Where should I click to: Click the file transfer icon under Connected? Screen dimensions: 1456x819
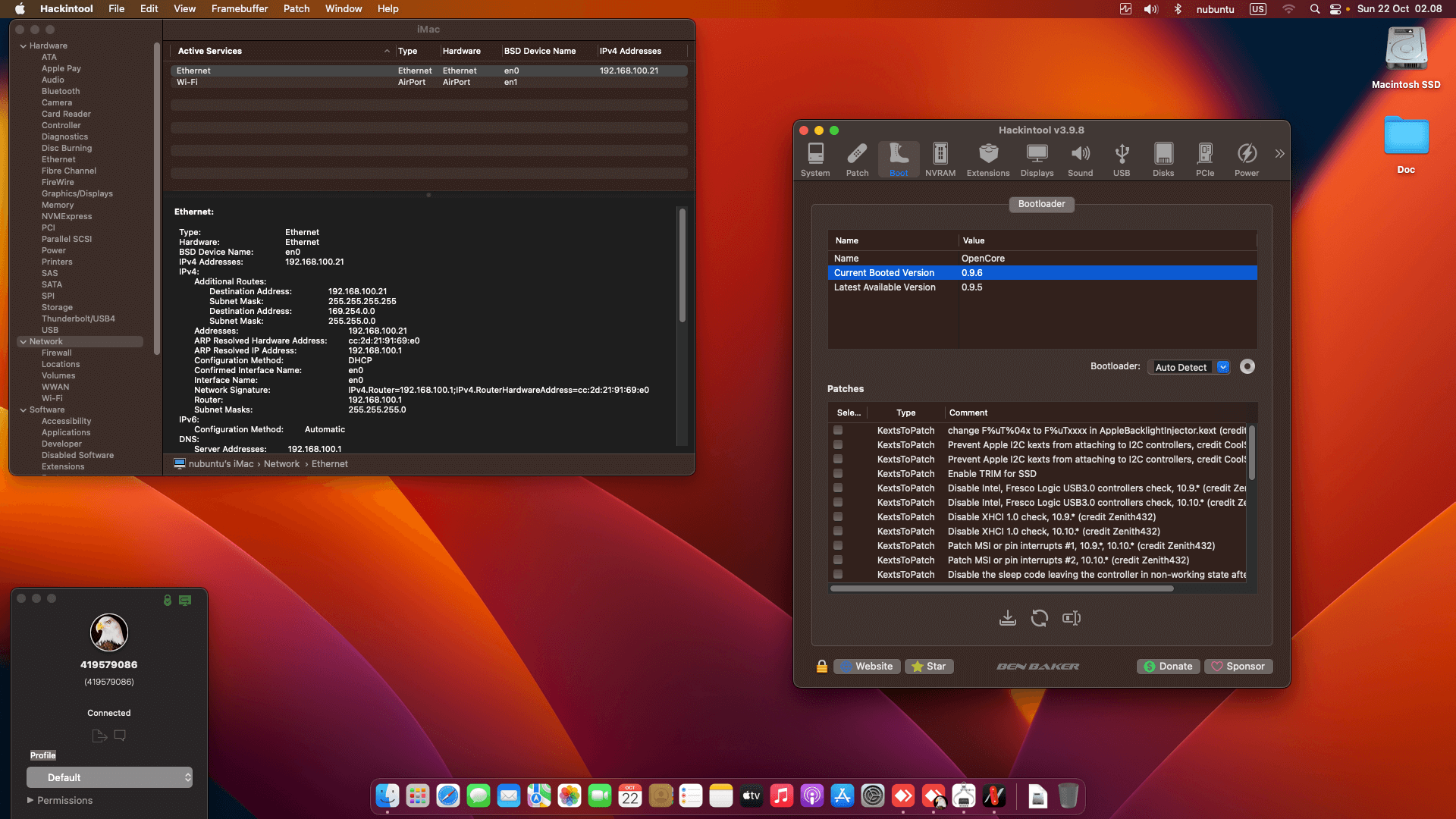coord(99,736)
